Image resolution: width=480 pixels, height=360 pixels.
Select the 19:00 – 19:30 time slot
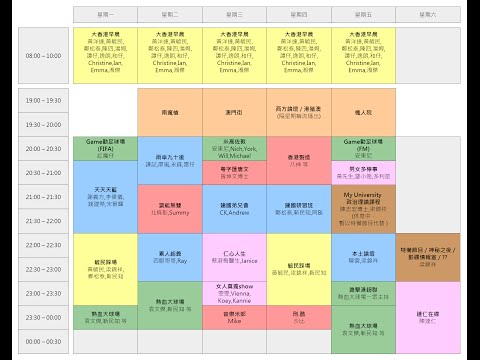coord(43,100)
